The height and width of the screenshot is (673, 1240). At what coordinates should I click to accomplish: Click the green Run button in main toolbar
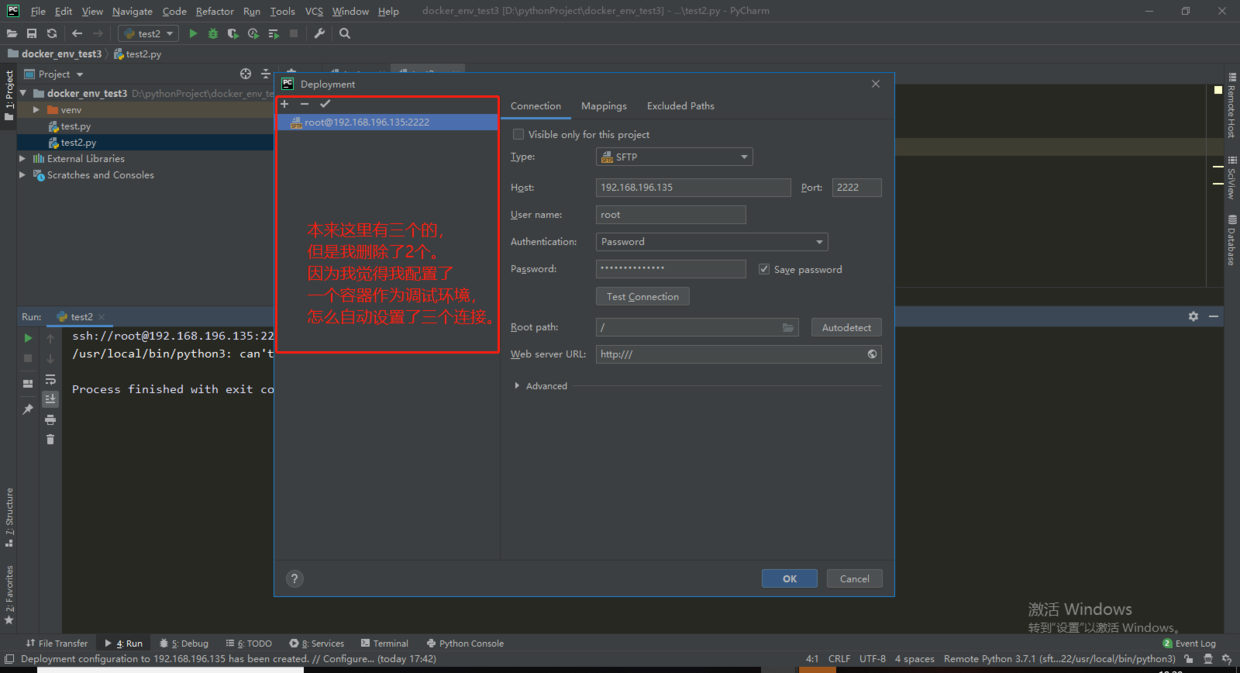(193, 33)
